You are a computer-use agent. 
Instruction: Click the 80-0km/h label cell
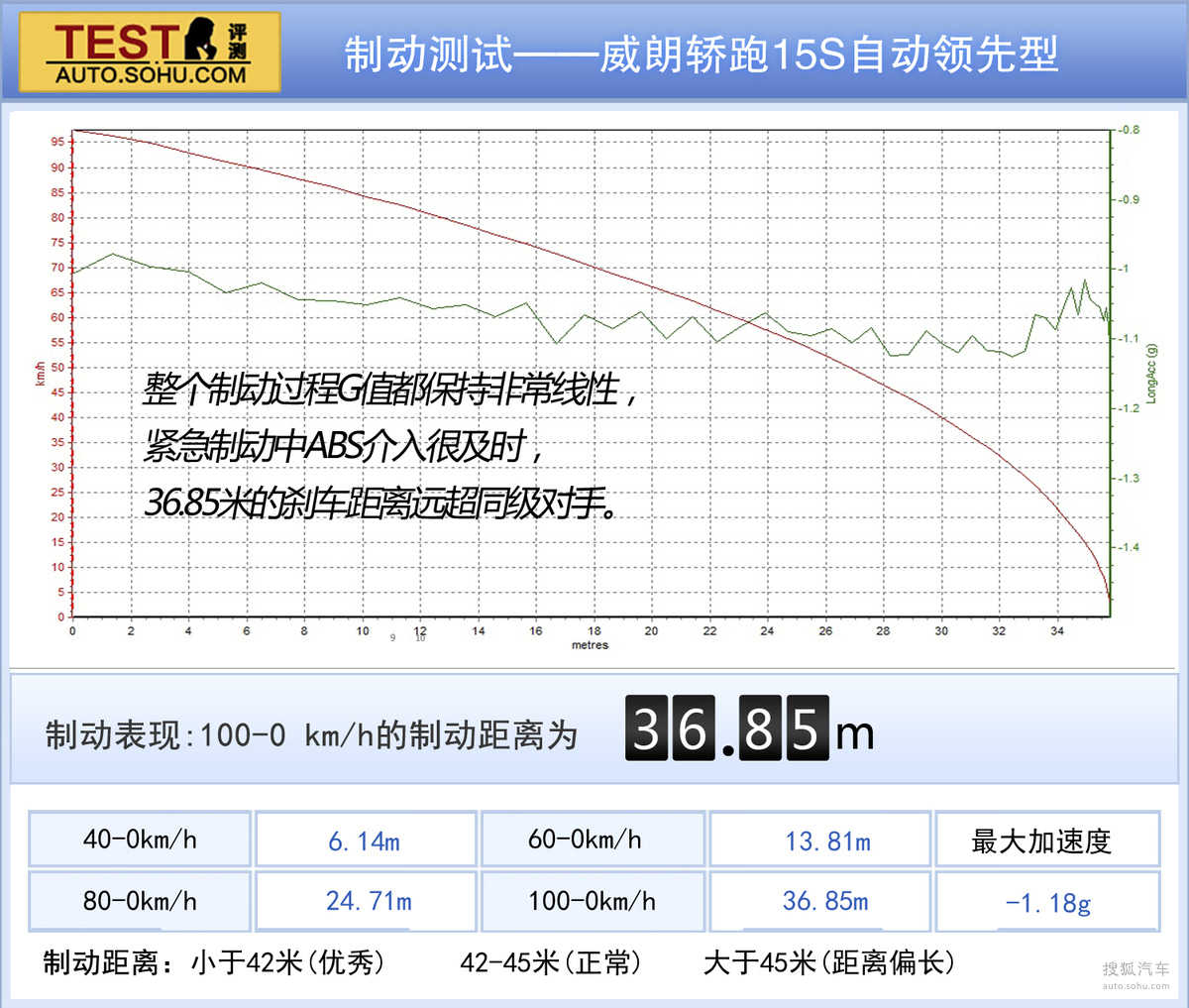[x=140, y=901]
